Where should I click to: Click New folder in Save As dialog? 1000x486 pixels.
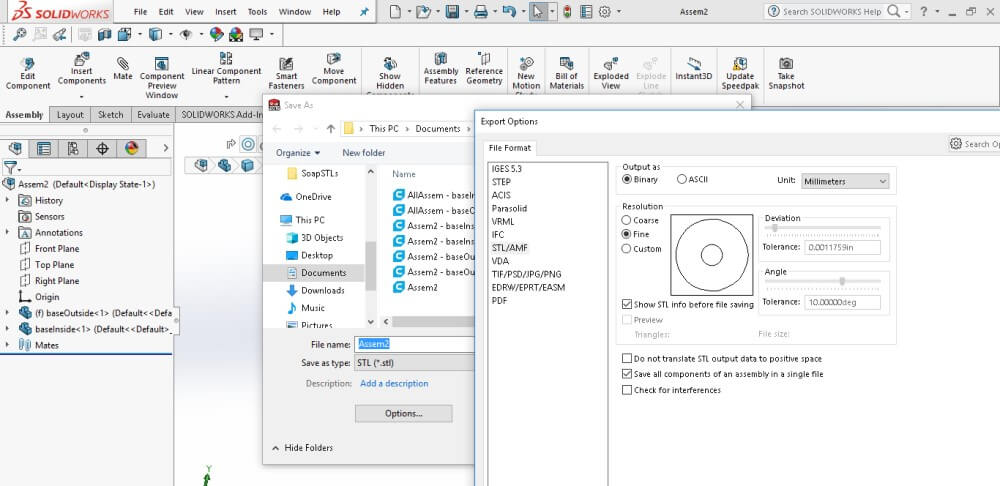point(364,153)
